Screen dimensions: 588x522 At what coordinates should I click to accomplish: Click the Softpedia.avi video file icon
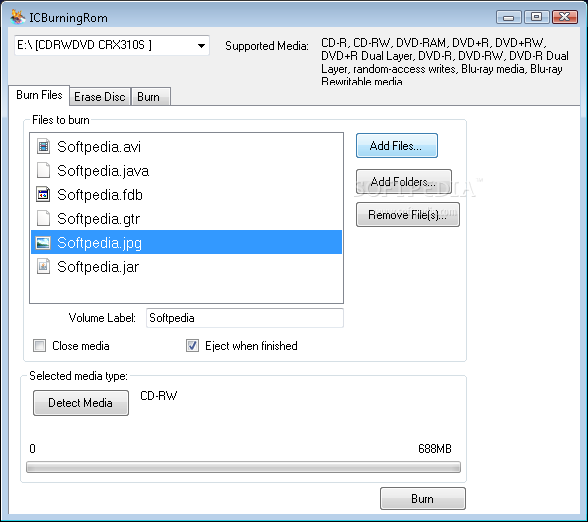pos(43,146)
